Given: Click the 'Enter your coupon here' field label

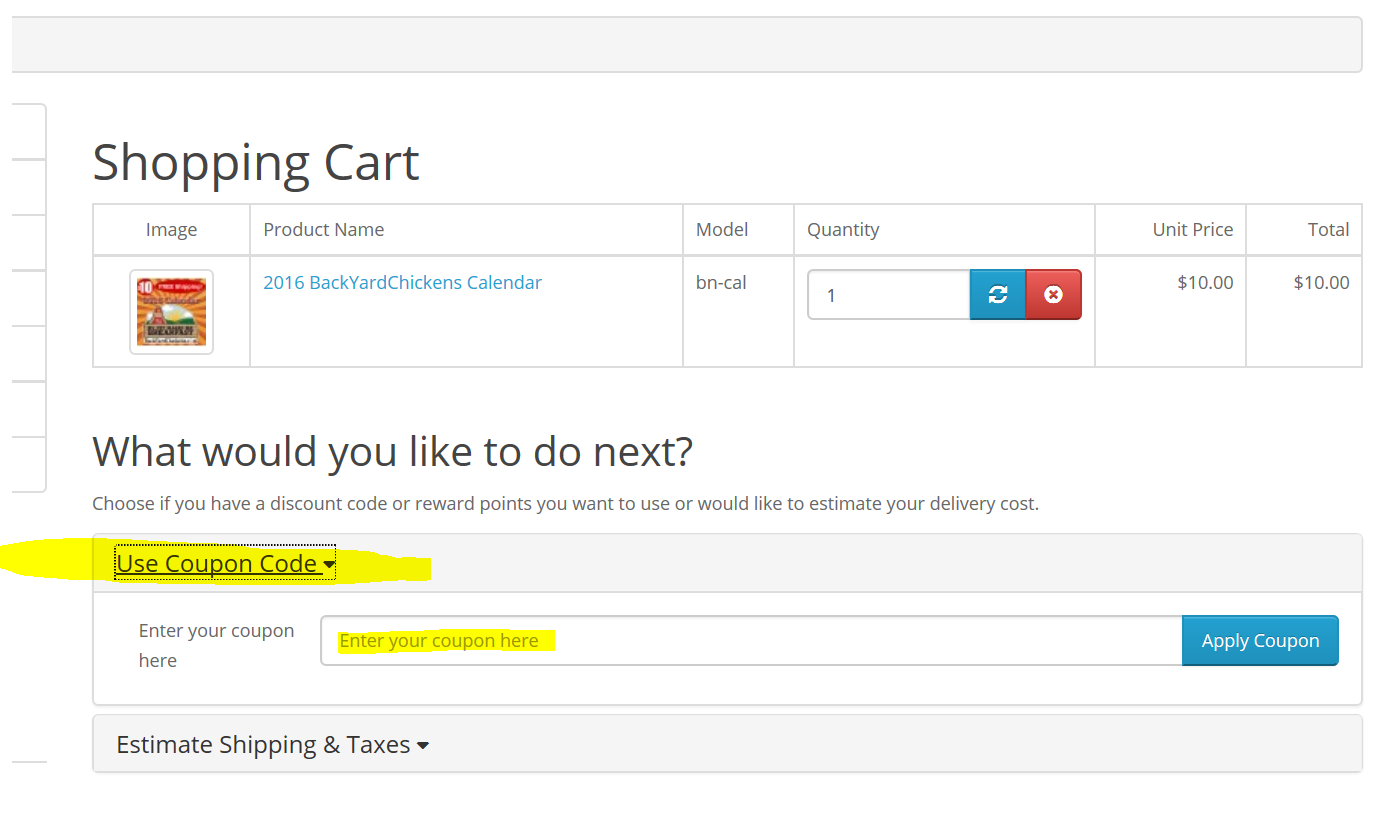Looking at the screenshot, I should (x=216, y=645).
